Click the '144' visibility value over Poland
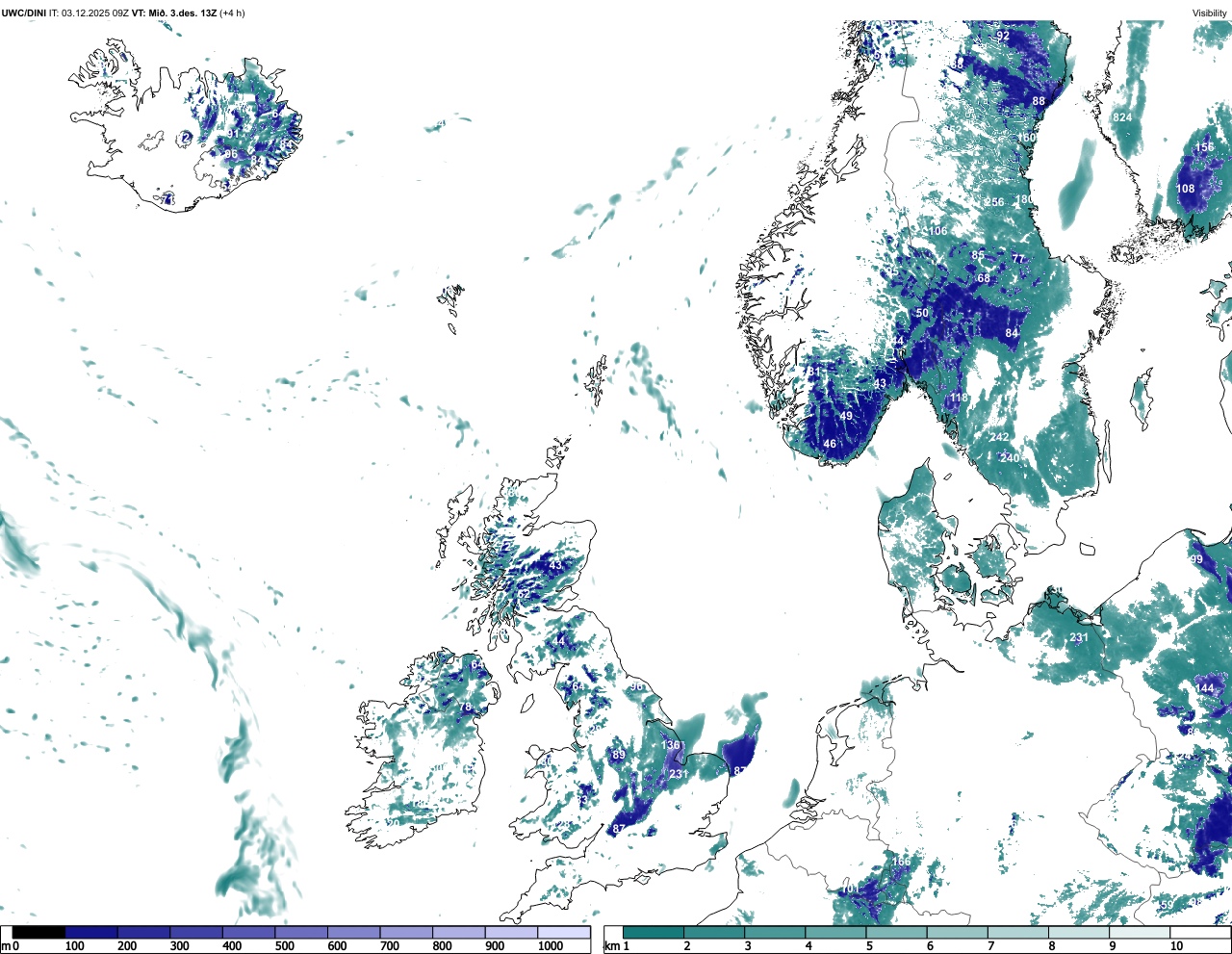Image resolution: width=1232 pixels, height=954 pixels. pyautogui.click(x=1205, y=688)
